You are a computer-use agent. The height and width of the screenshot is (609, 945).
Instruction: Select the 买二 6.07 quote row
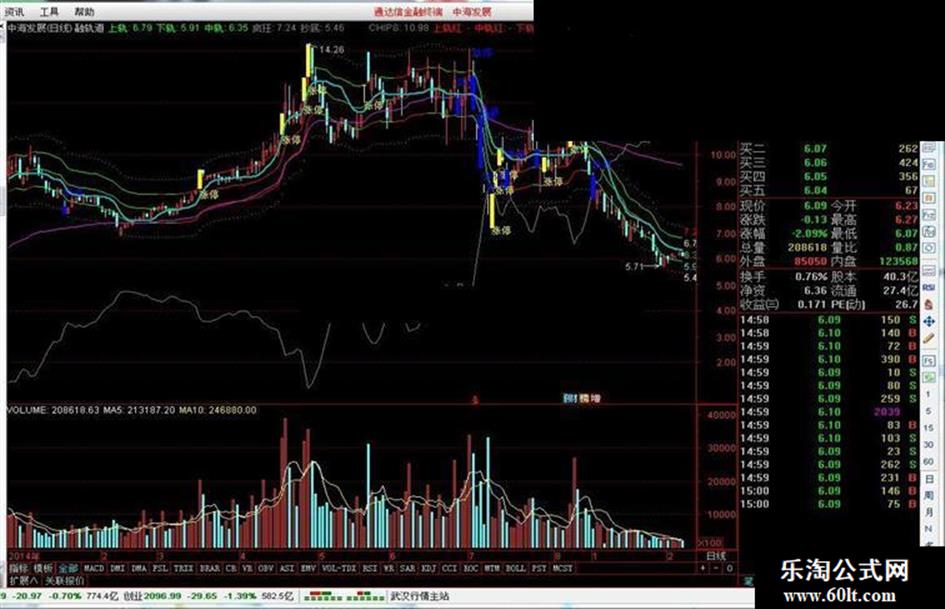pos(829,148)
